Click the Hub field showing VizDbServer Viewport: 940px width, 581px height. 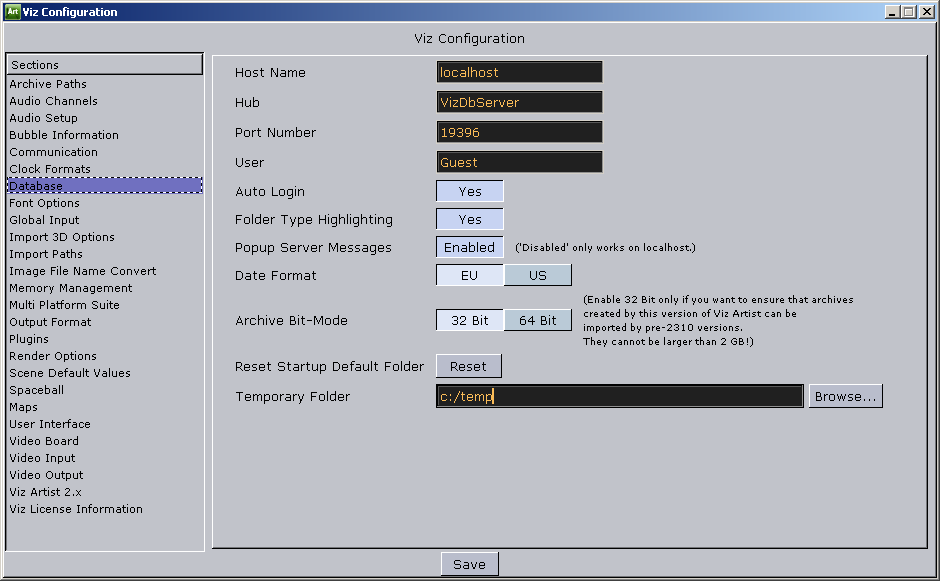pyautogui.click(x=519, y=103)
